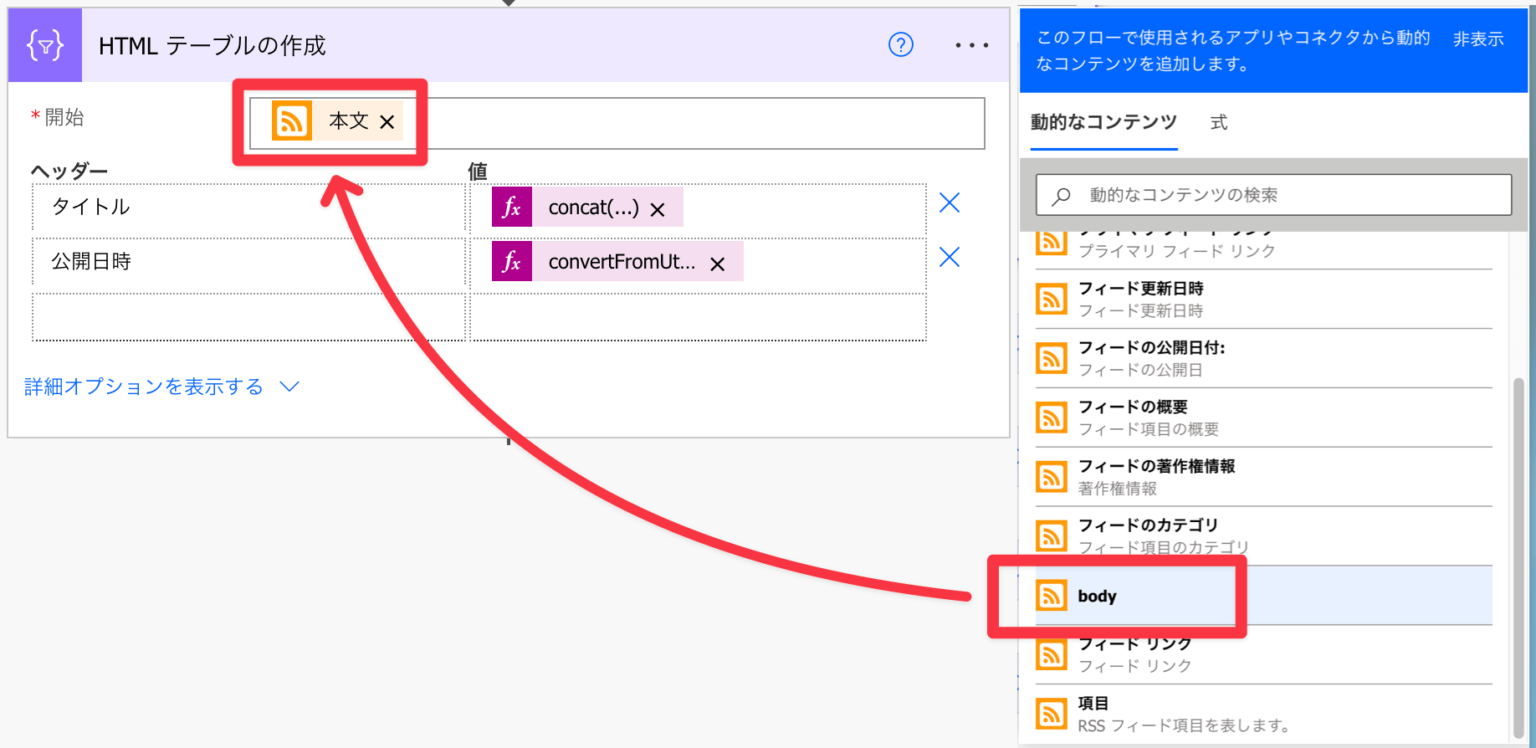The height and width of the screenshot is (748, 1536).
Task: Click the RSS icon beside フィードの概要
Action: (1051, 418)
